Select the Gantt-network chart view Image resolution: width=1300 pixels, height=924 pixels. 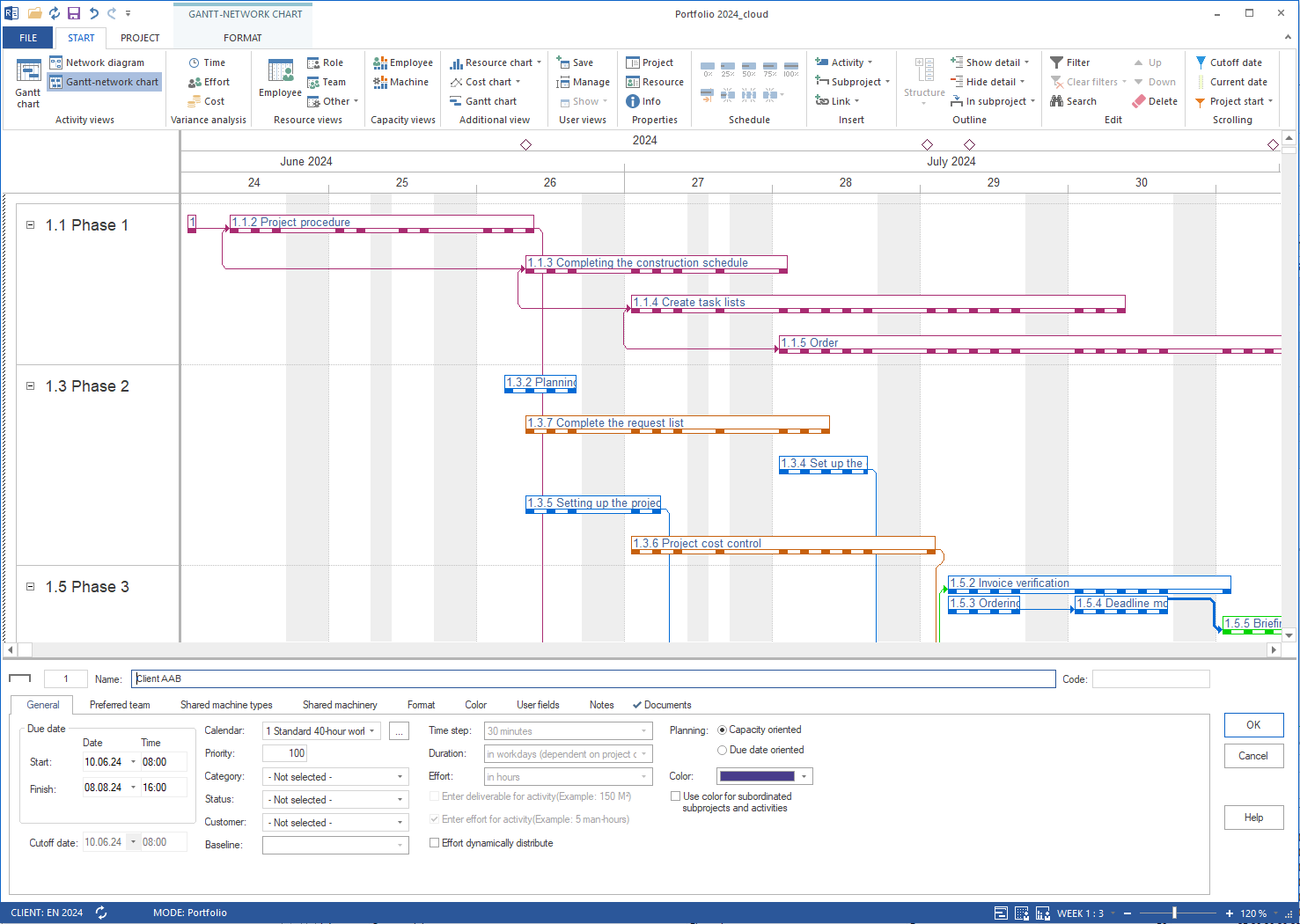104,82
